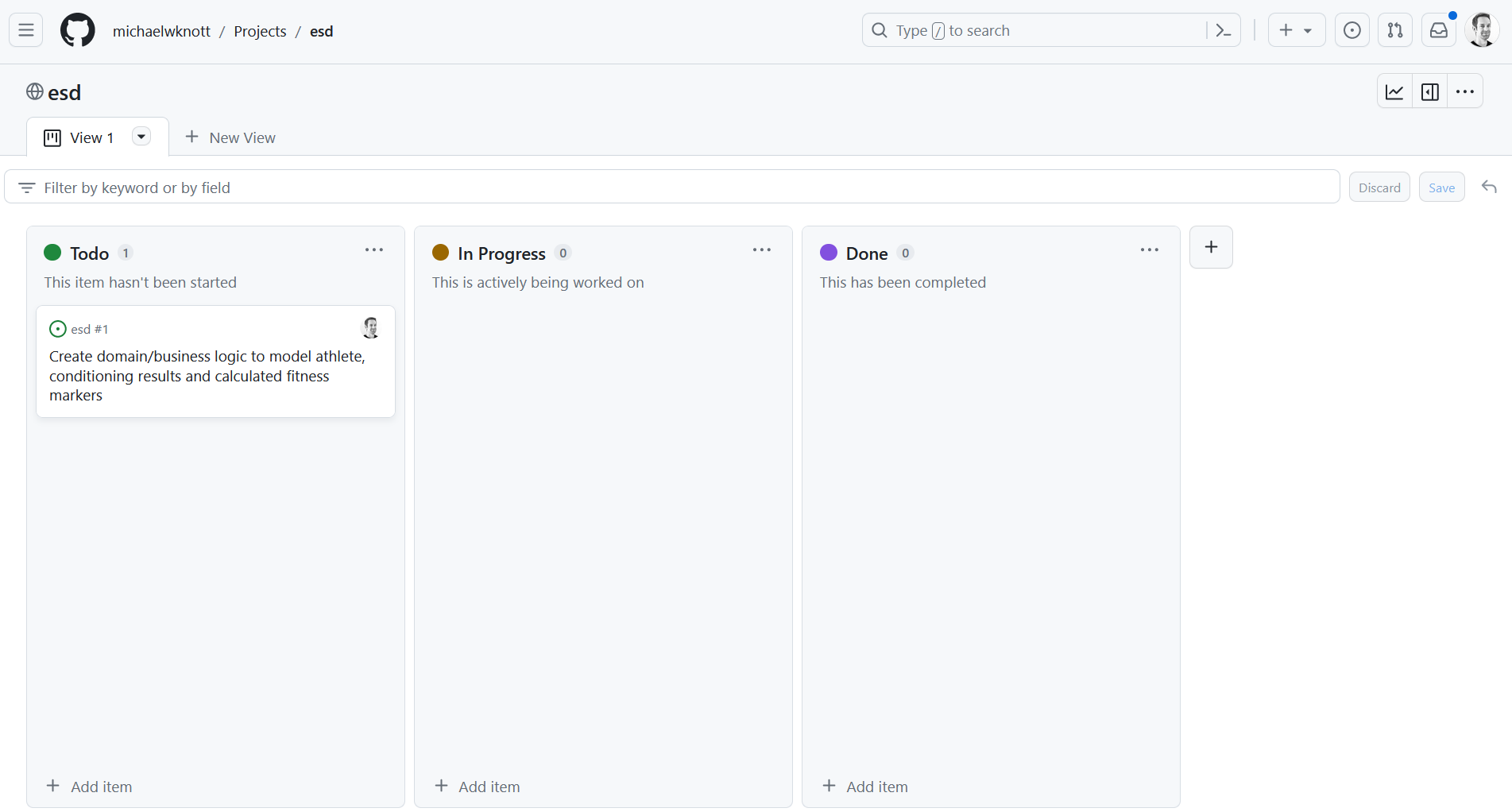
Task: Click the brown In Progress status dot
Action: [x=441, y=253]
